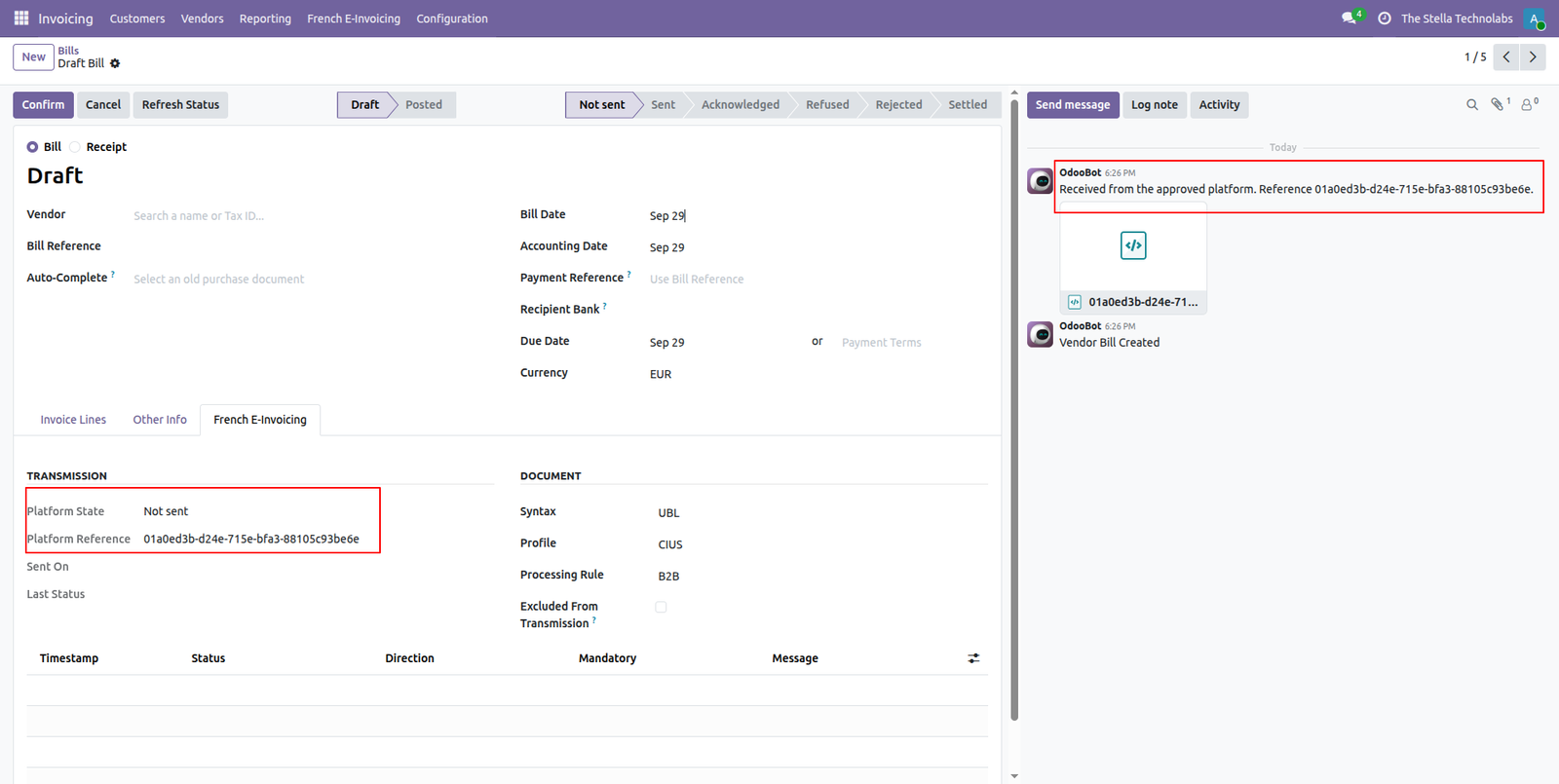This screenshot has height=784, width=1559.
Task: Click the New button
Action: coord(33,56)
